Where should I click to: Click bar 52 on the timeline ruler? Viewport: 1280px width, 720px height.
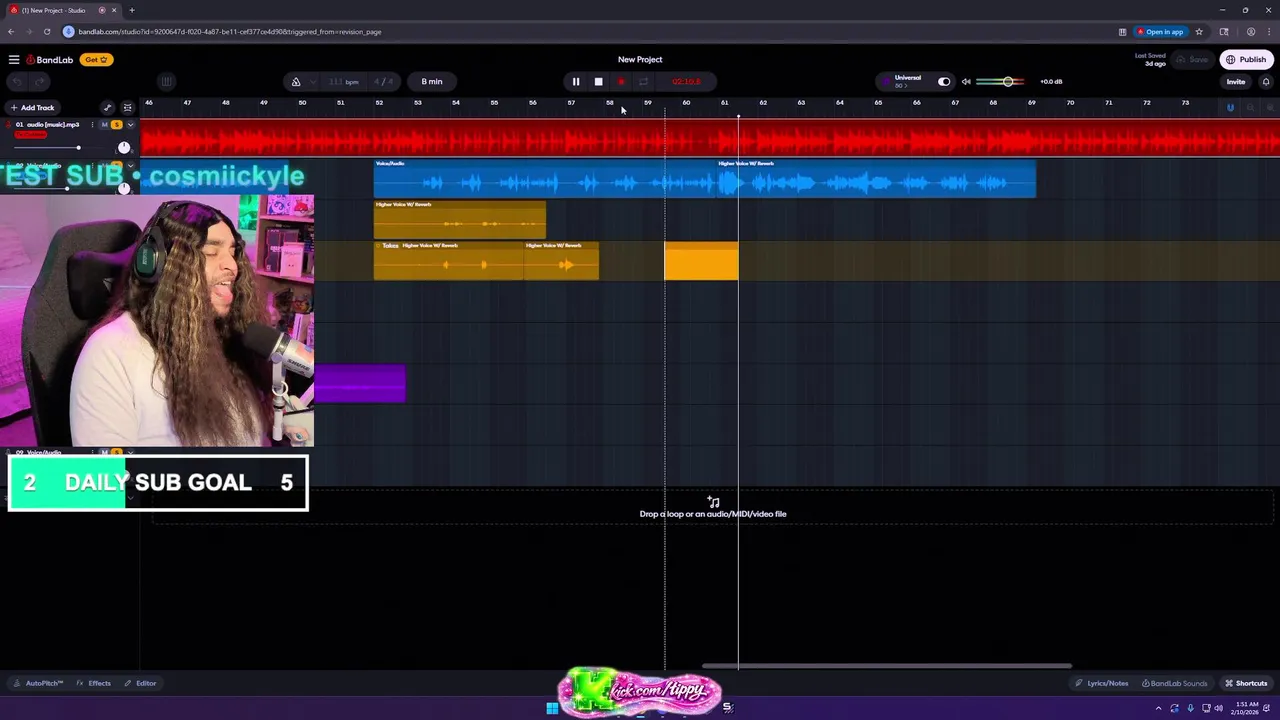pos(379,103)
